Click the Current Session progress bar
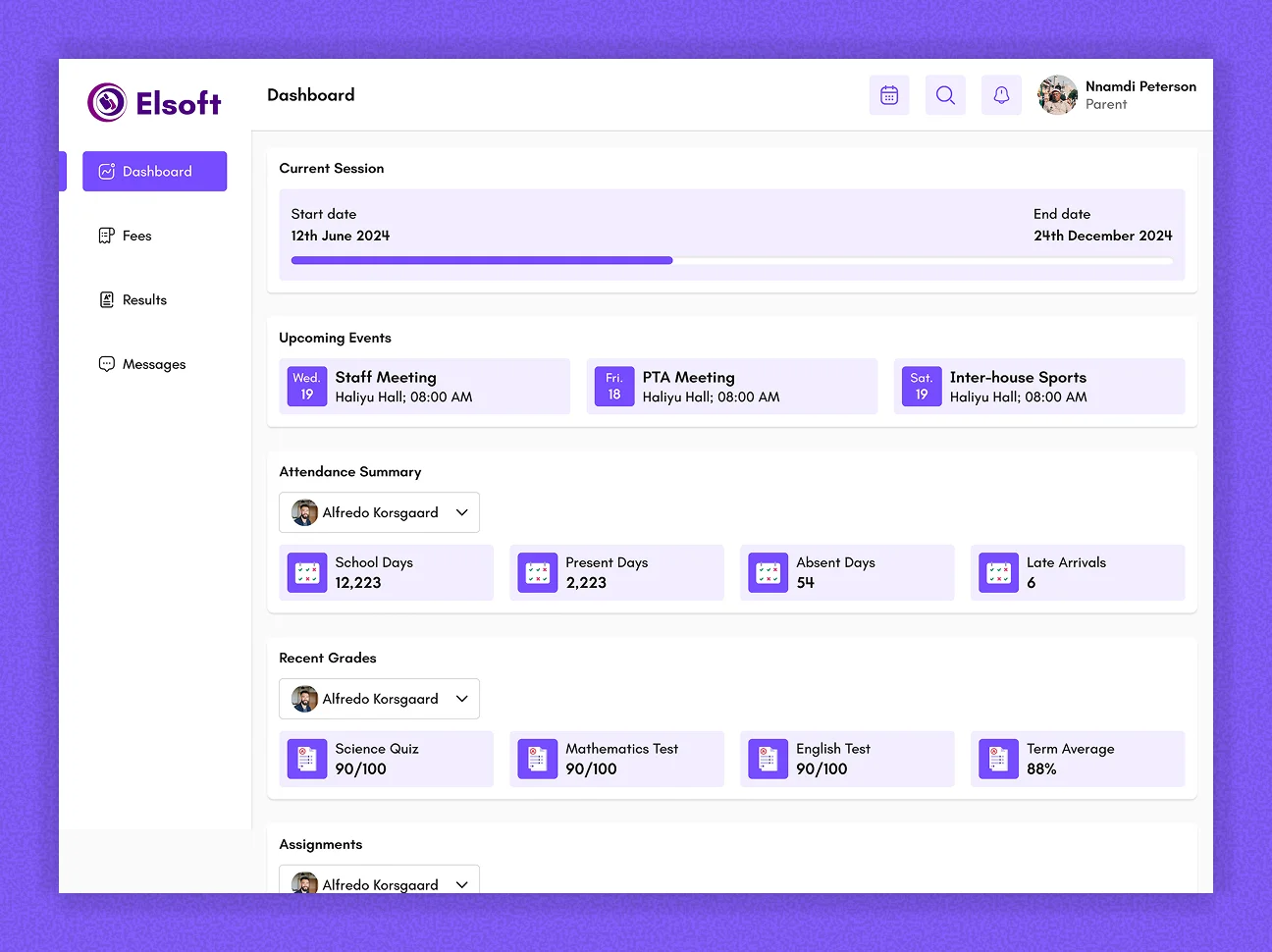This screenshot has width=1272, height=952. pos(731,260)
